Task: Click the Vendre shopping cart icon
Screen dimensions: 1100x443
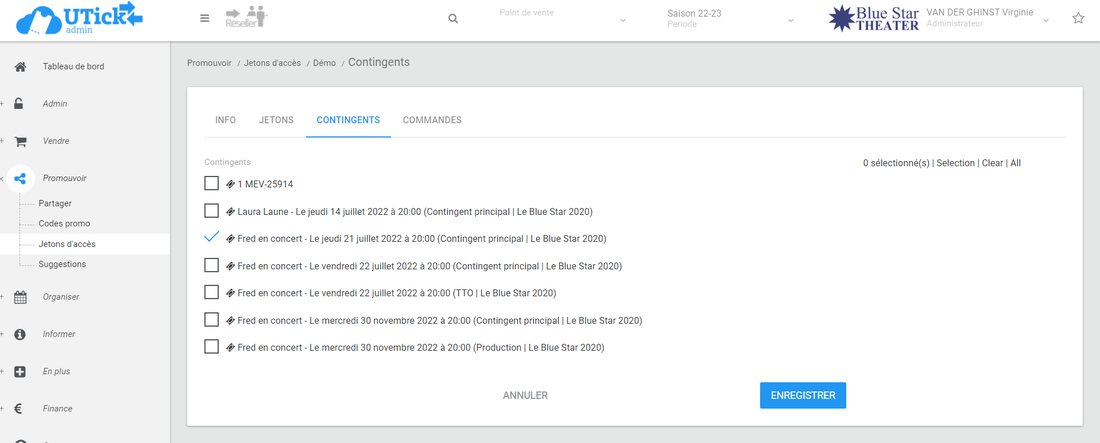Action: [20, 141]
